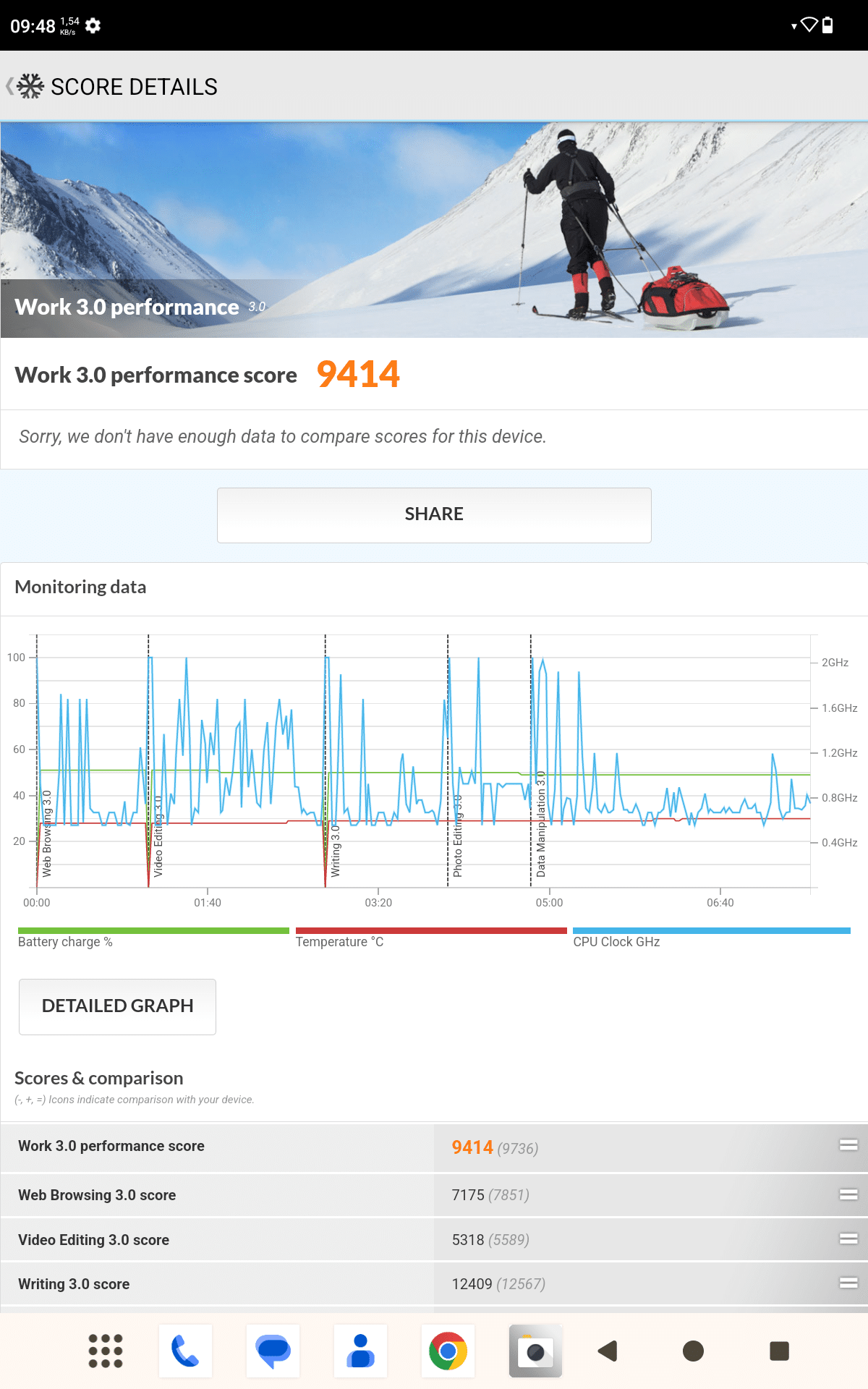Expand Video Editing 3.0 score details
868x1389 pixels.
pyautogui.click(x=848, y=1239)
